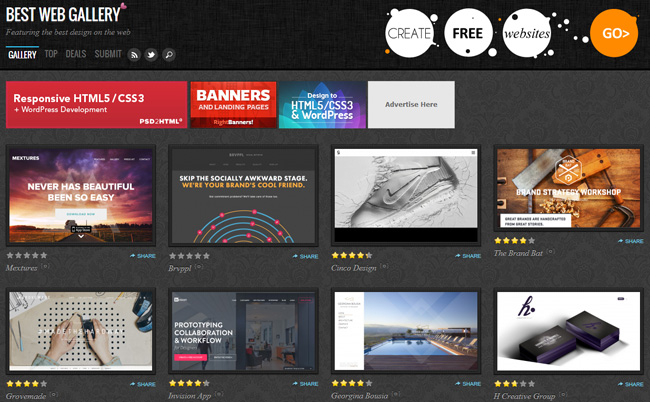Screen dimensions: 650x402
Task: Share the Mextures entry
Action: tap(143, 256)
